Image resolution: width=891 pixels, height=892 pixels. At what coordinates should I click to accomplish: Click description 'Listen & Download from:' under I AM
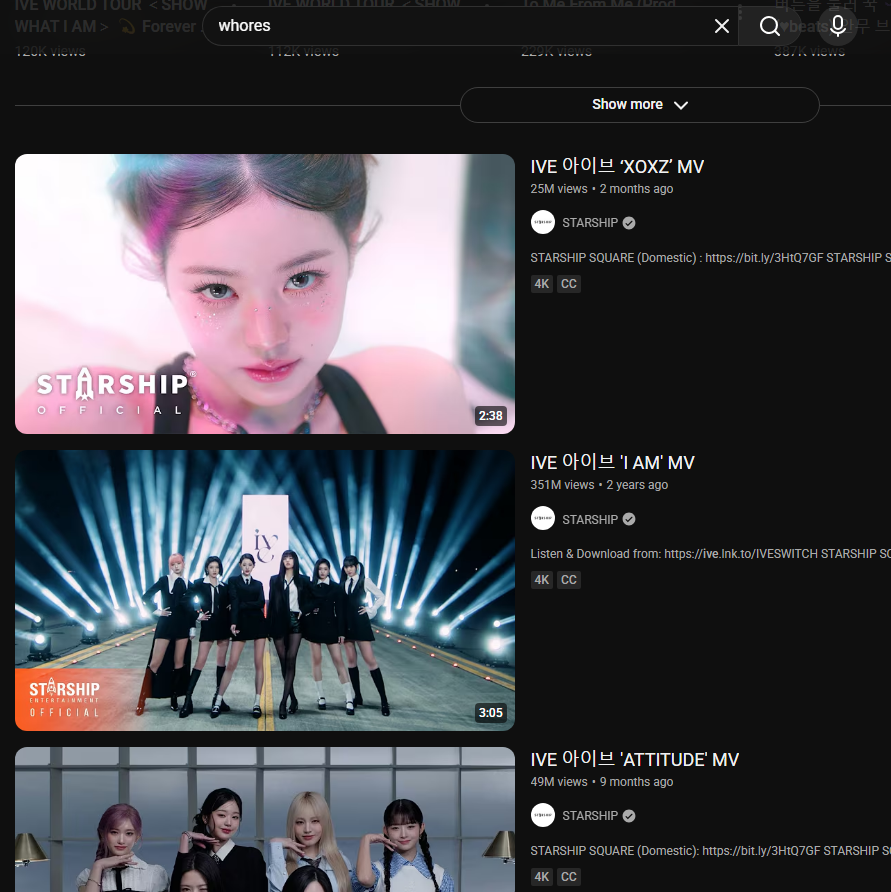[710, 554]
